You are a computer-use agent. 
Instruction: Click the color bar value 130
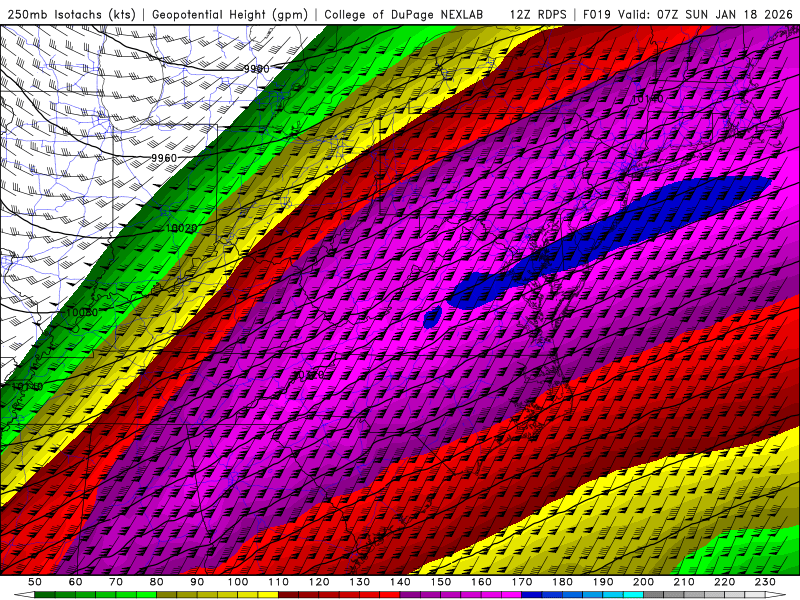(360, 582)
